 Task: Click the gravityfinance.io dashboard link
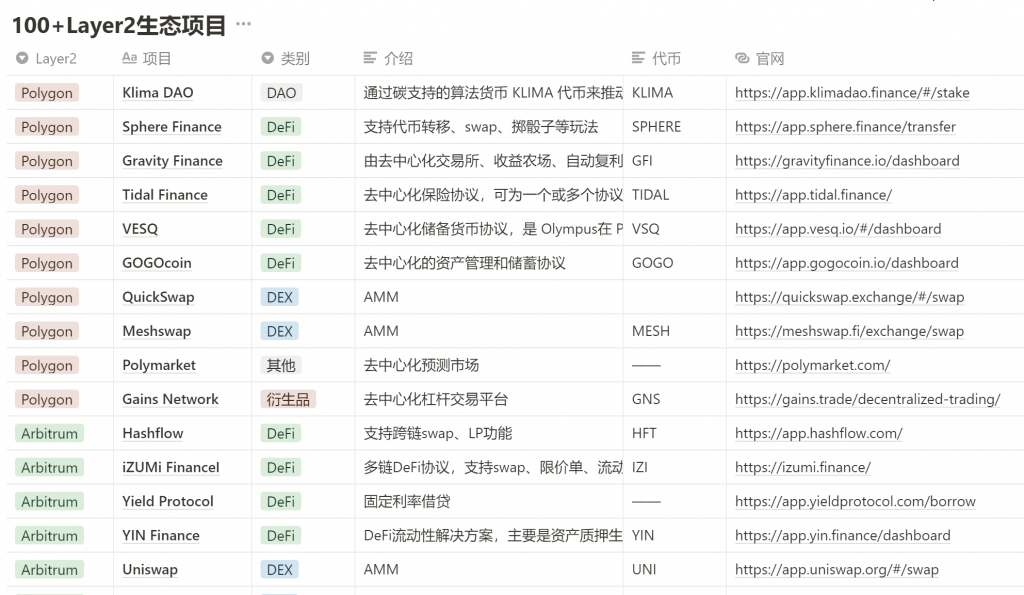(x=846, y=161)
